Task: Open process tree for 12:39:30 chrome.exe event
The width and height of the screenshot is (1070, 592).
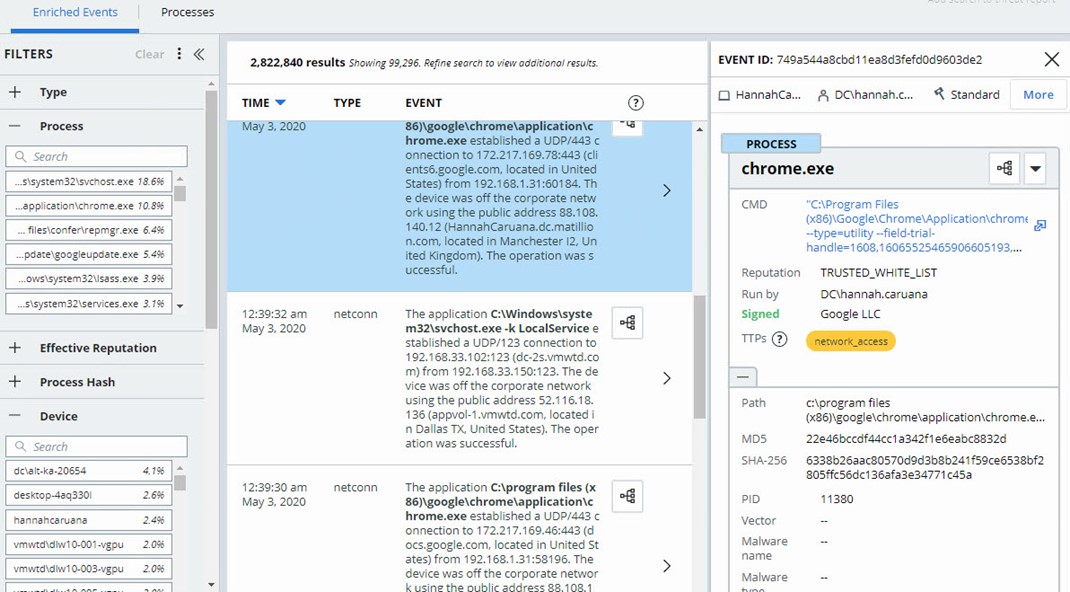Action: (x=627, y=496)
